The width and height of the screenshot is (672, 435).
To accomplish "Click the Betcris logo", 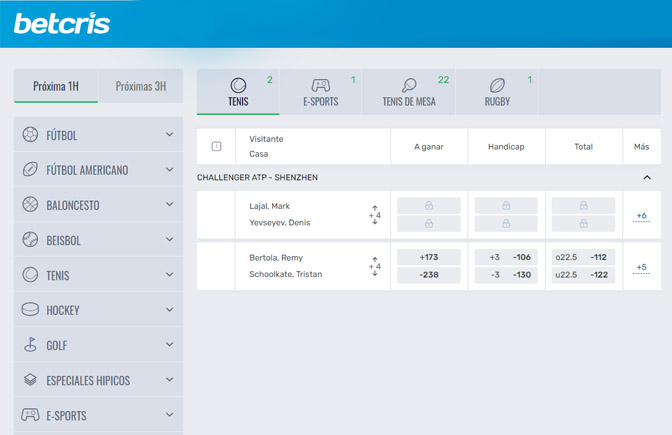I will [x=62, y=23].
